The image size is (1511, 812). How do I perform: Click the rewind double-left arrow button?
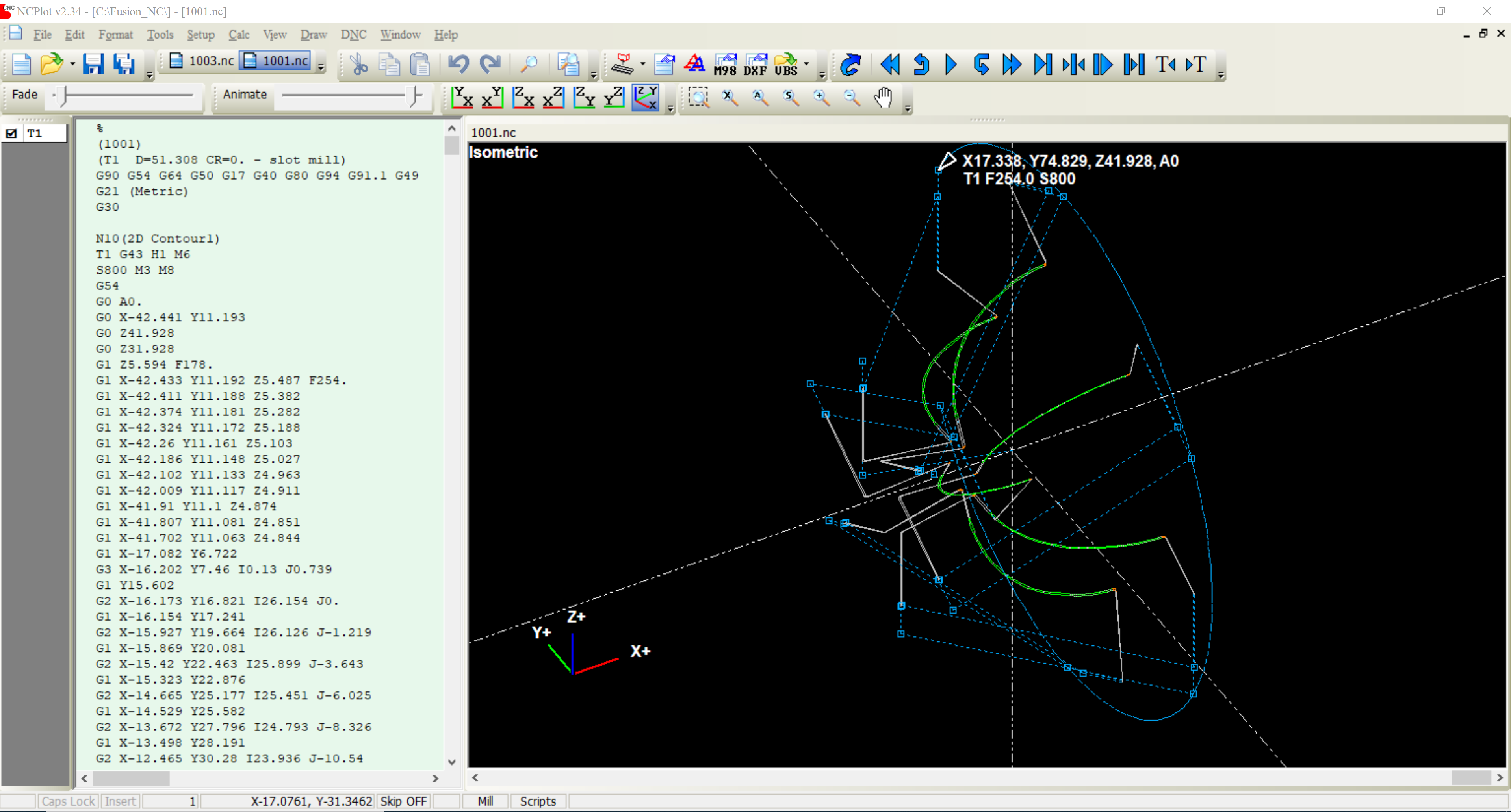890,64
